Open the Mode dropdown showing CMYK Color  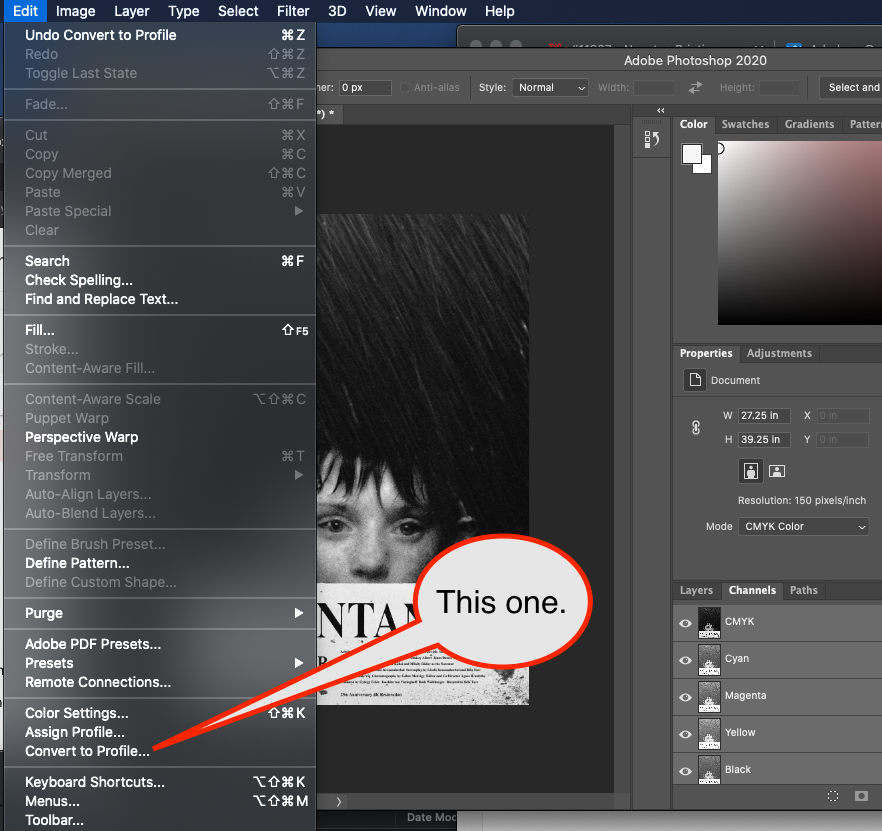(x=805, y=526)
